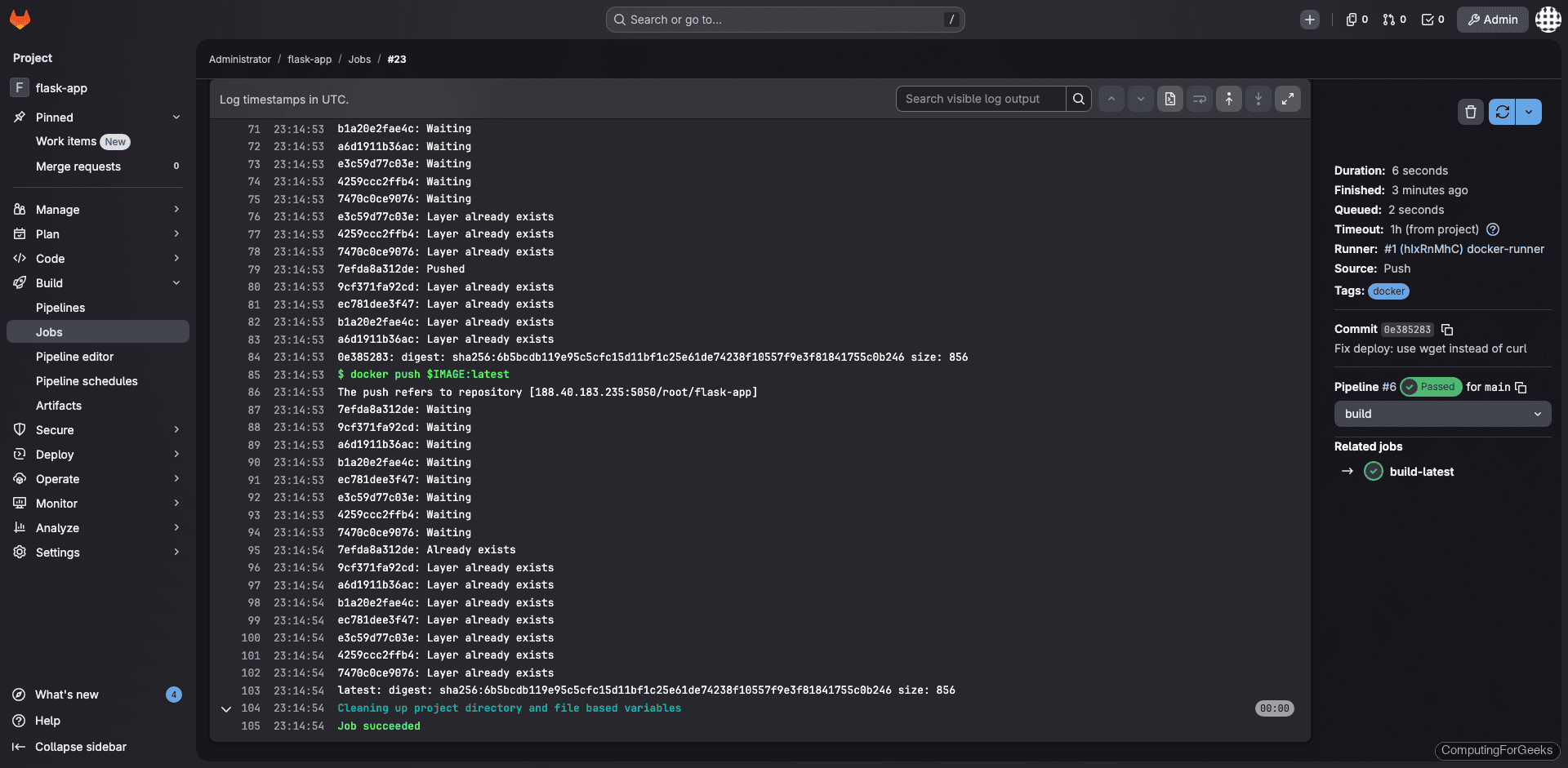Open the Jobs sidebar item
1568x768 pixels.
click(50, 331)
